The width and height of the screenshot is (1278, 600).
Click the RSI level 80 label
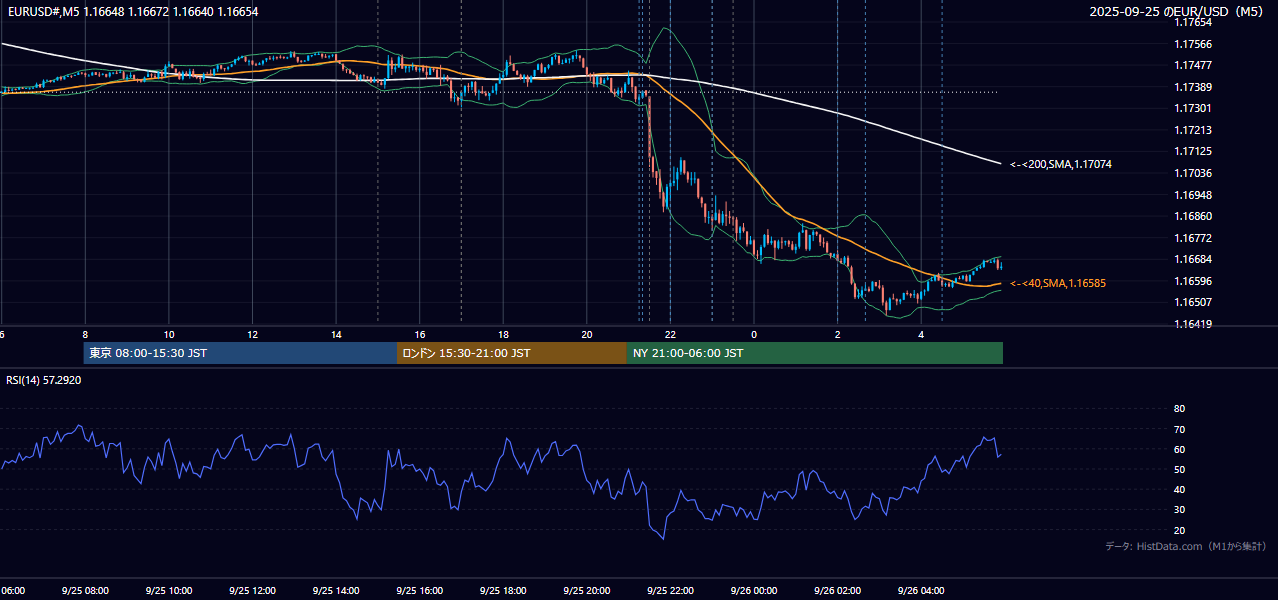(1179, 409)
